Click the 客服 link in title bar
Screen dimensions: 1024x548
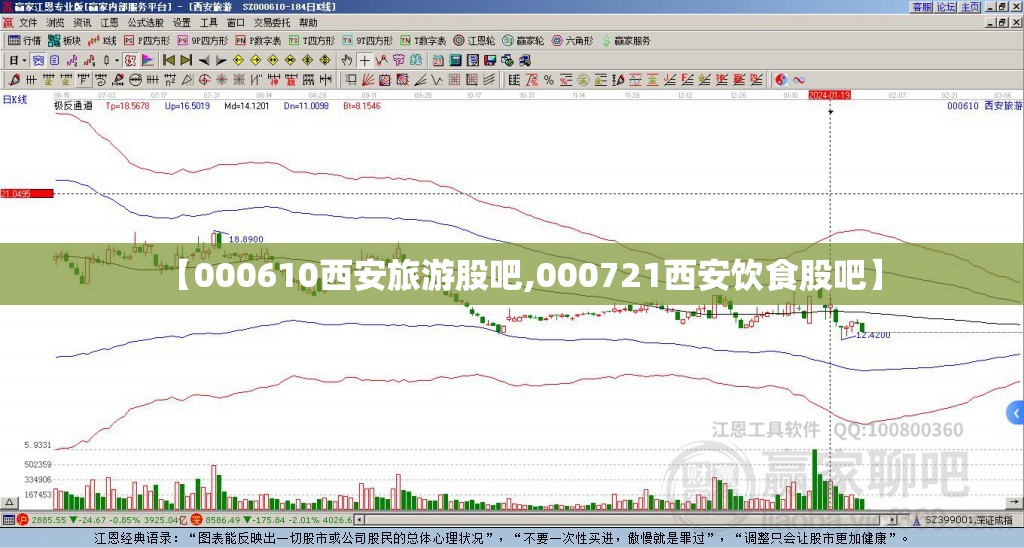pyautogui.click(x=922, y=7)
